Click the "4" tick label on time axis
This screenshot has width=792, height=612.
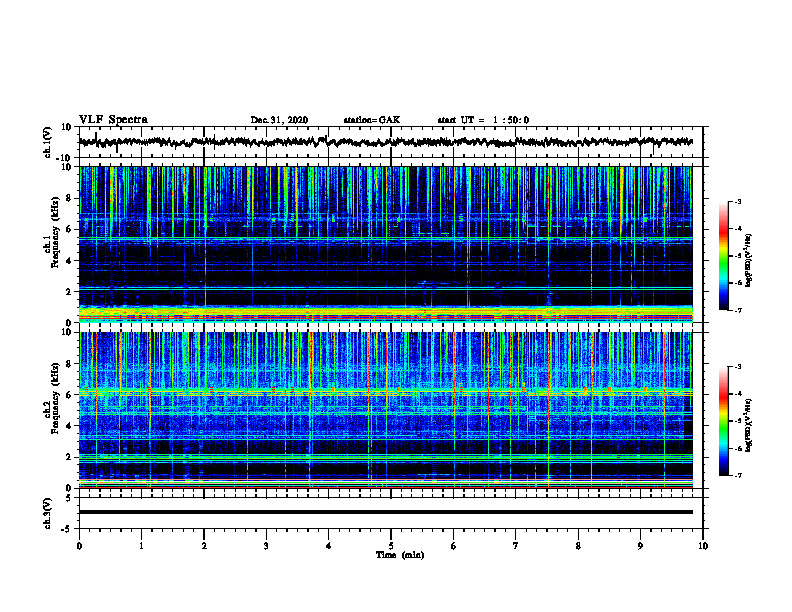[328, 546]
